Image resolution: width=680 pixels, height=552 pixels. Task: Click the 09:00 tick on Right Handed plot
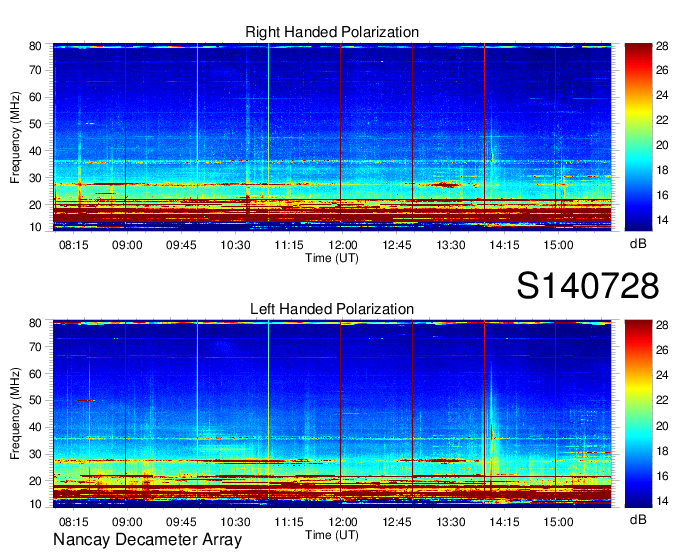[x=127, y=245]
